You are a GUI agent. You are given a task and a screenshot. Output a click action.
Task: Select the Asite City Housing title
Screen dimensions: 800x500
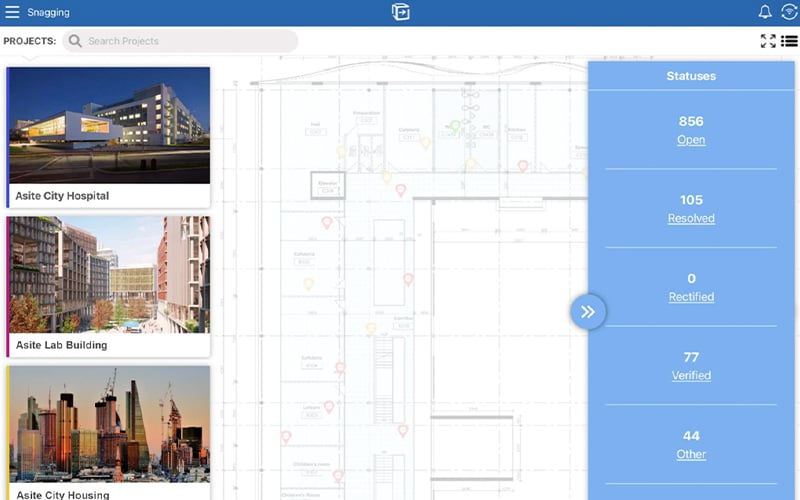(x=63, y=494)
